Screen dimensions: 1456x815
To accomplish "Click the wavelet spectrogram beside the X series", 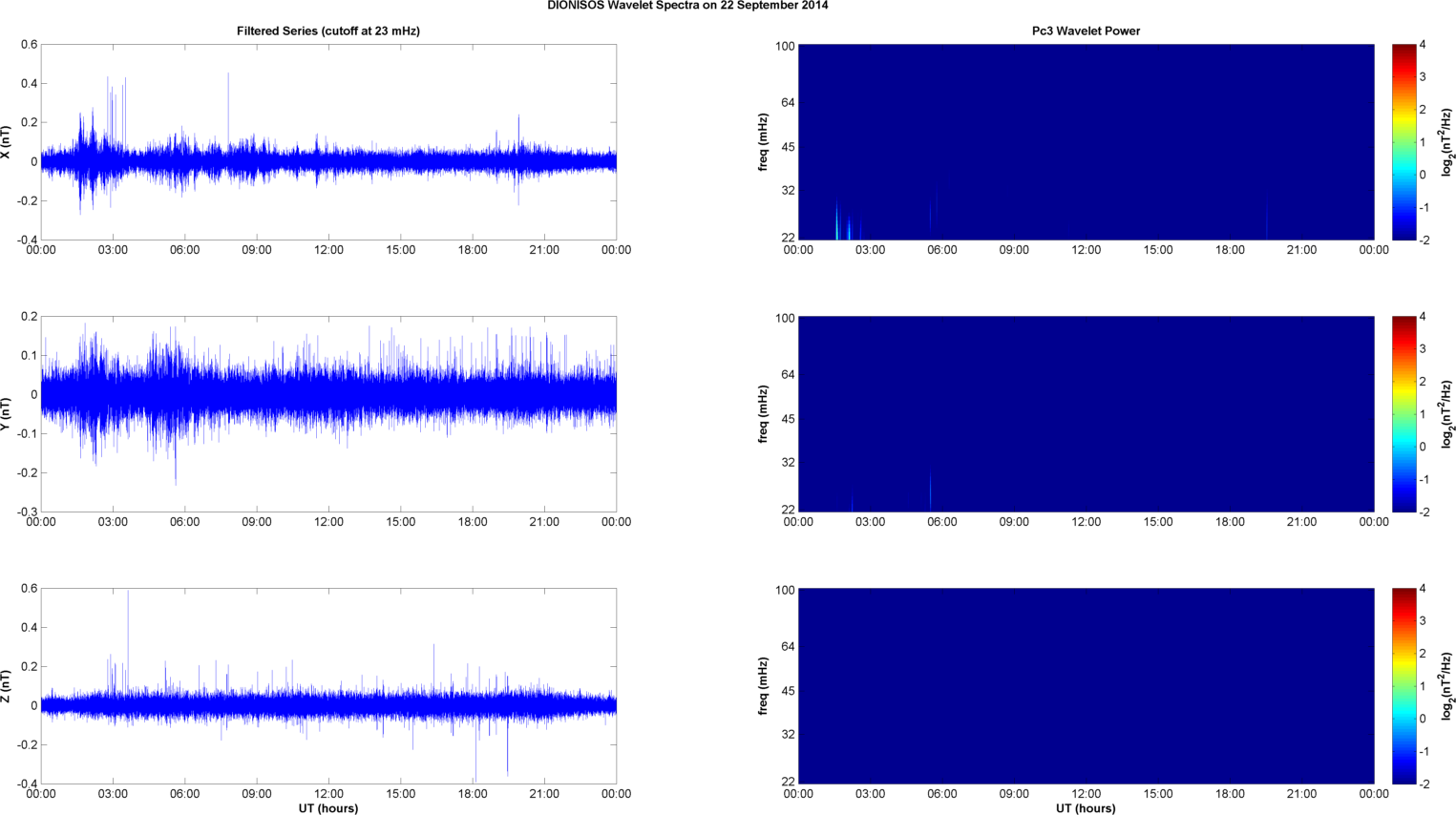I will (x=1086, y=142).
